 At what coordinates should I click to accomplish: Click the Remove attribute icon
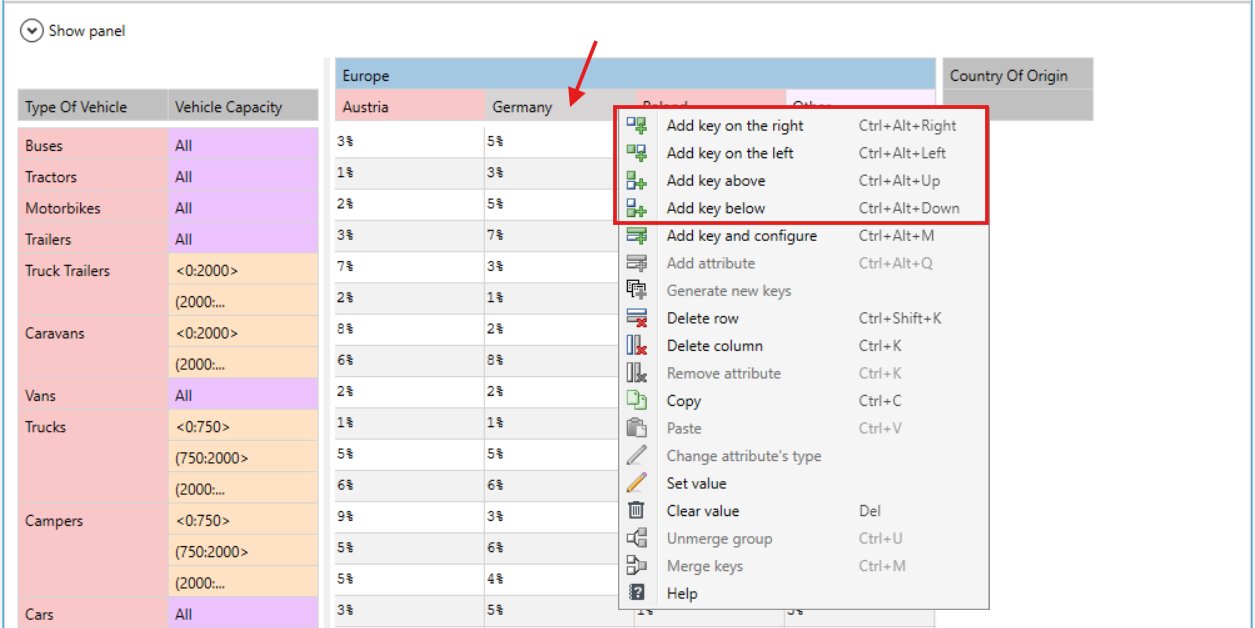[637, 373]
